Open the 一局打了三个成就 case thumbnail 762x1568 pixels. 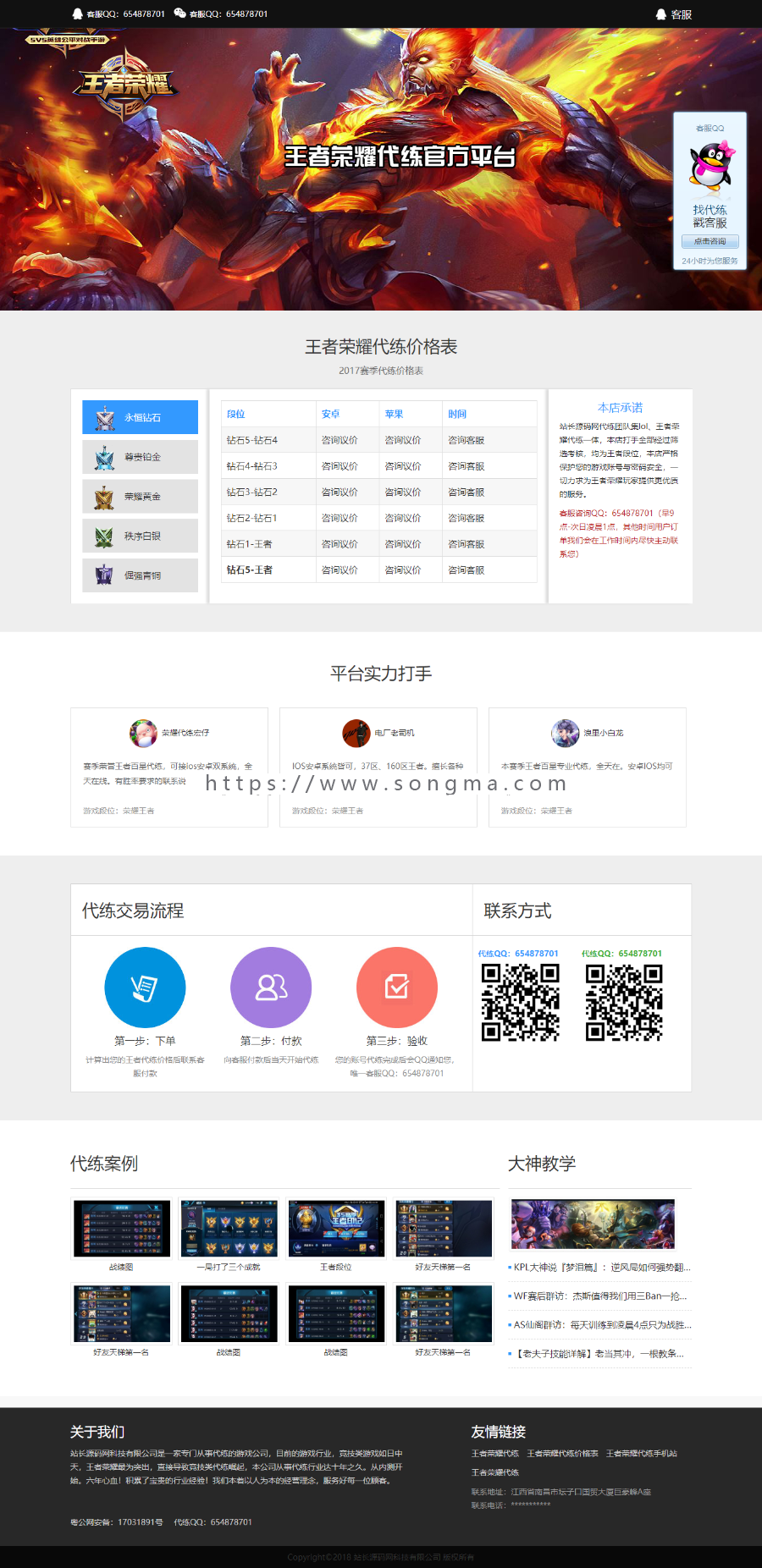click(229, 1228)
